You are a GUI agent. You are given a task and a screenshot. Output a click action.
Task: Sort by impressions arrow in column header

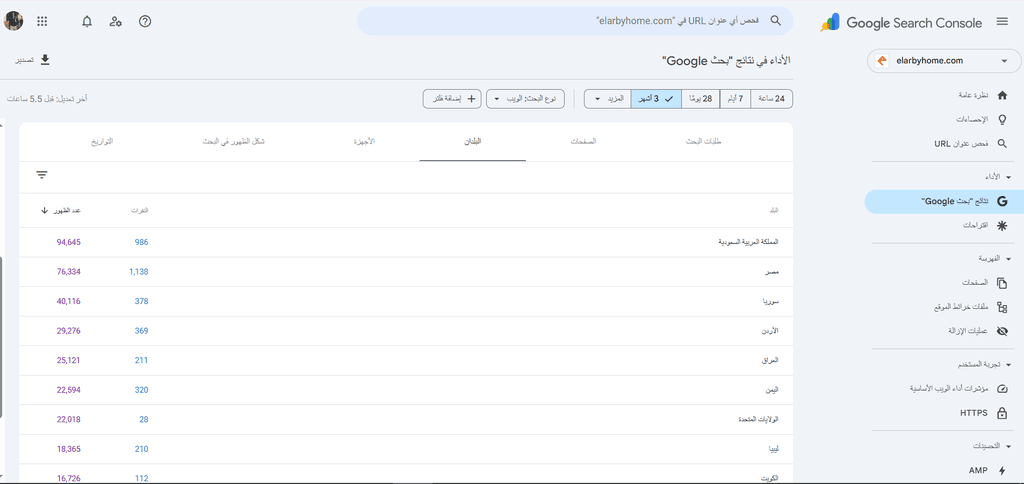pos(44,210)
